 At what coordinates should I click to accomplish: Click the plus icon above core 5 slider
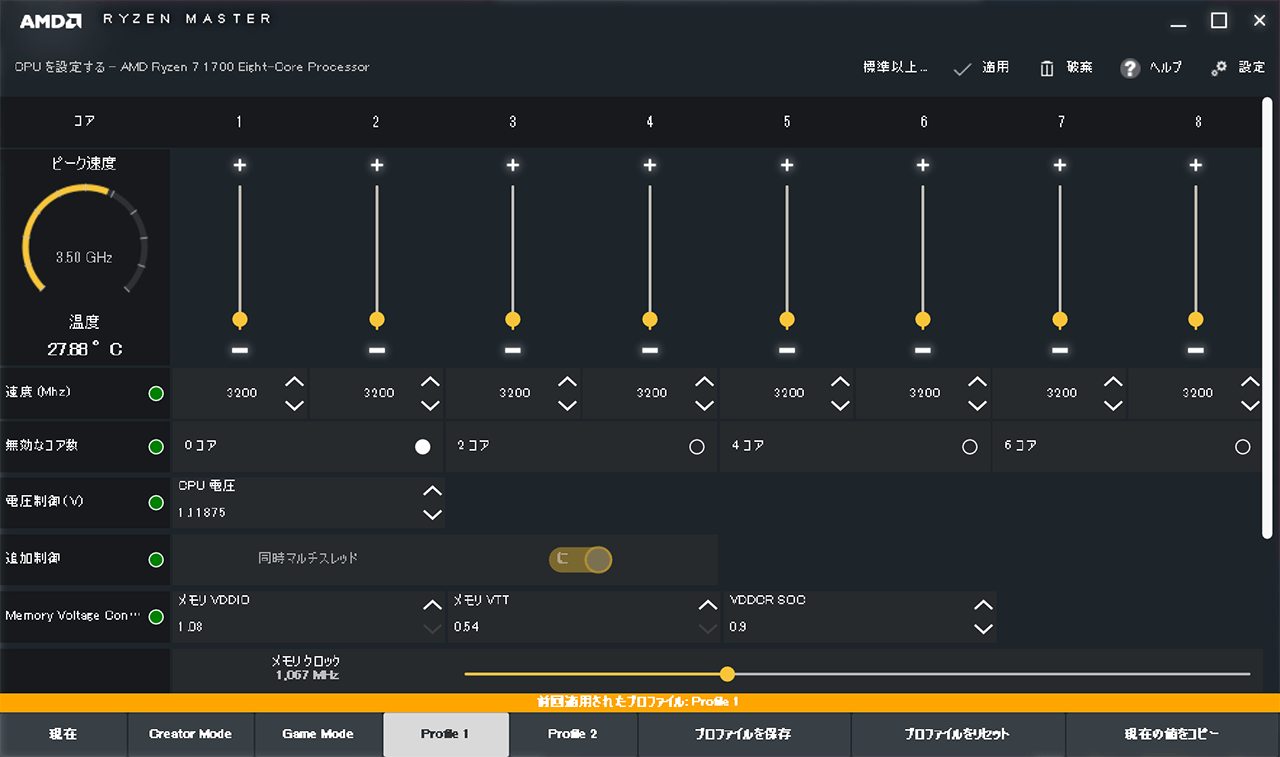click(x=787, y=165)
